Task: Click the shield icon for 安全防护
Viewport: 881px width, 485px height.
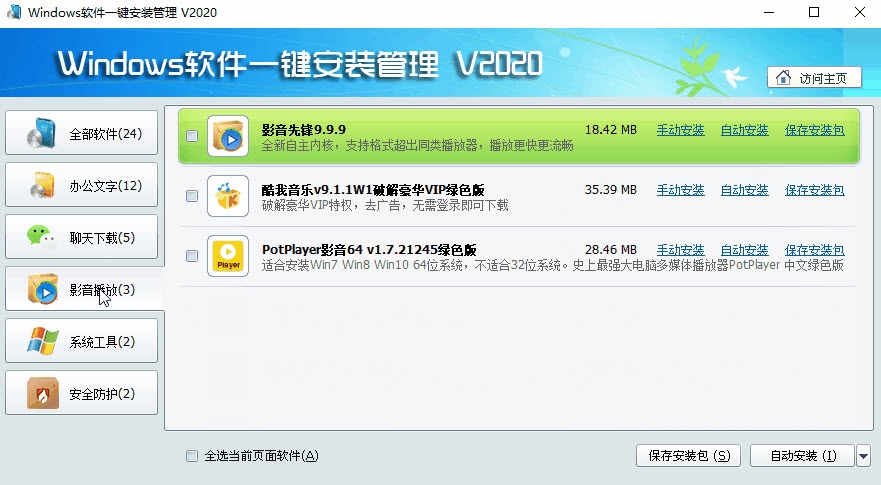Action: click(43, 393)
